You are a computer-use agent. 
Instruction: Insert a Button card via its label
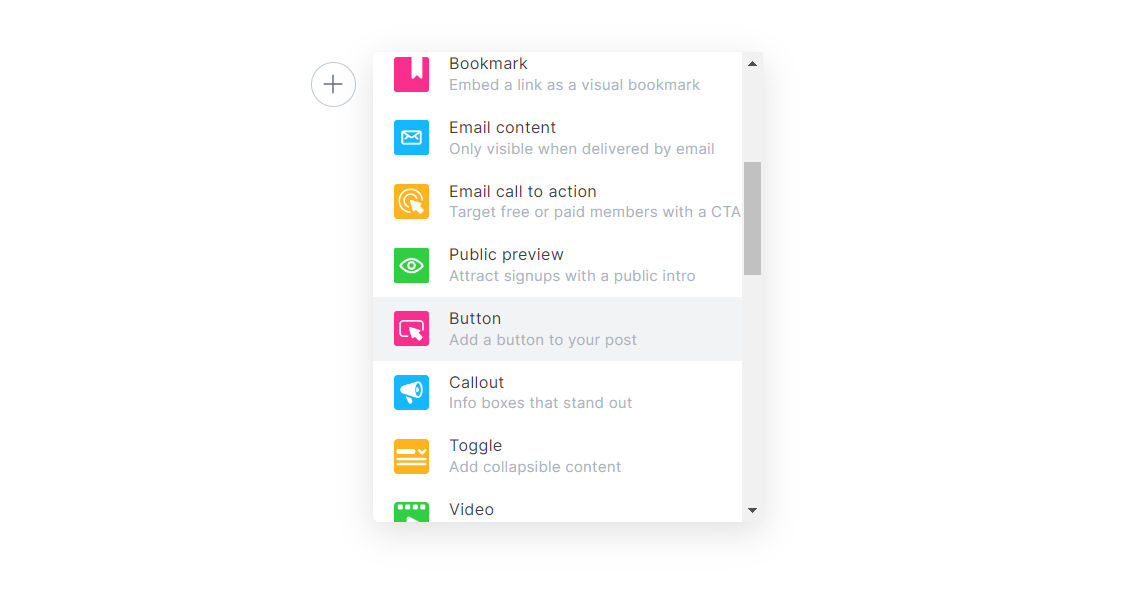coord(475,318)
